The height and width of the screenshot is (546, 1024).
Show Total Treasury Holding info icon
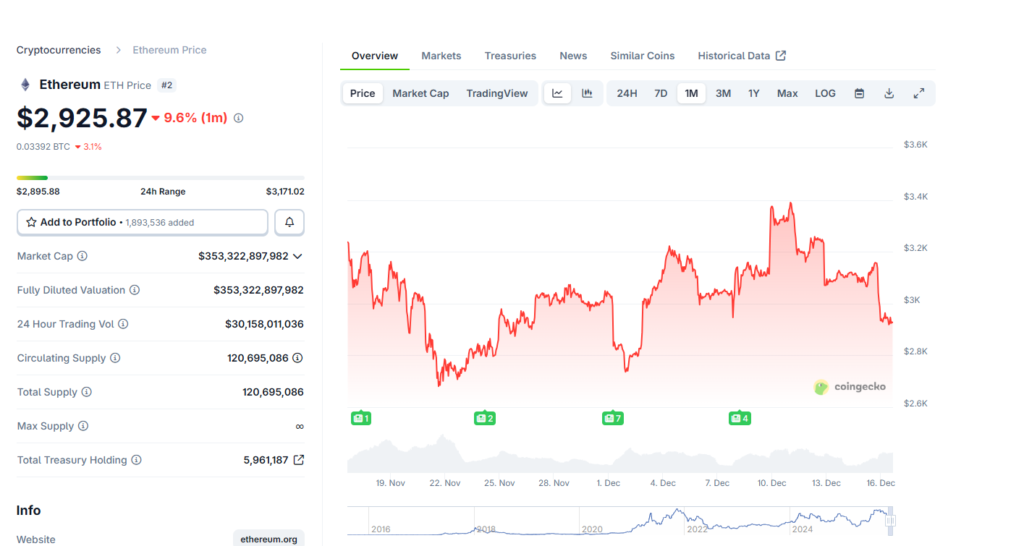click(136, 460)
